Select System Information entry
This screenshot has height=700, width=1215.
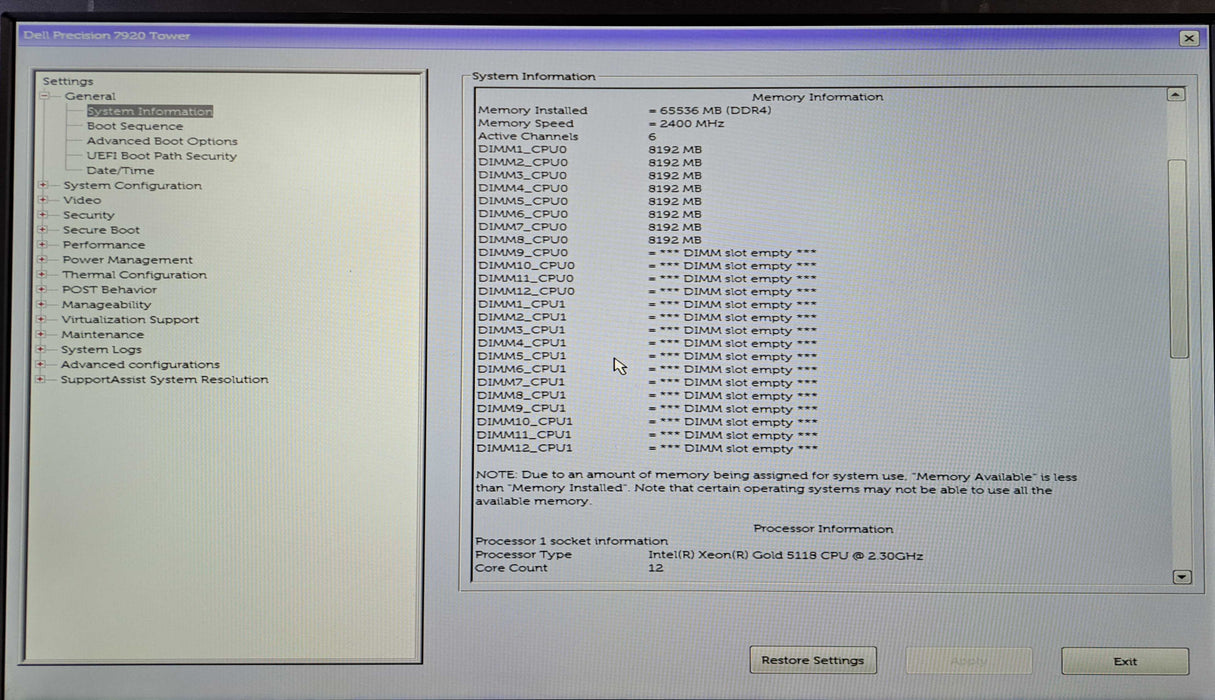click(149, 112)
